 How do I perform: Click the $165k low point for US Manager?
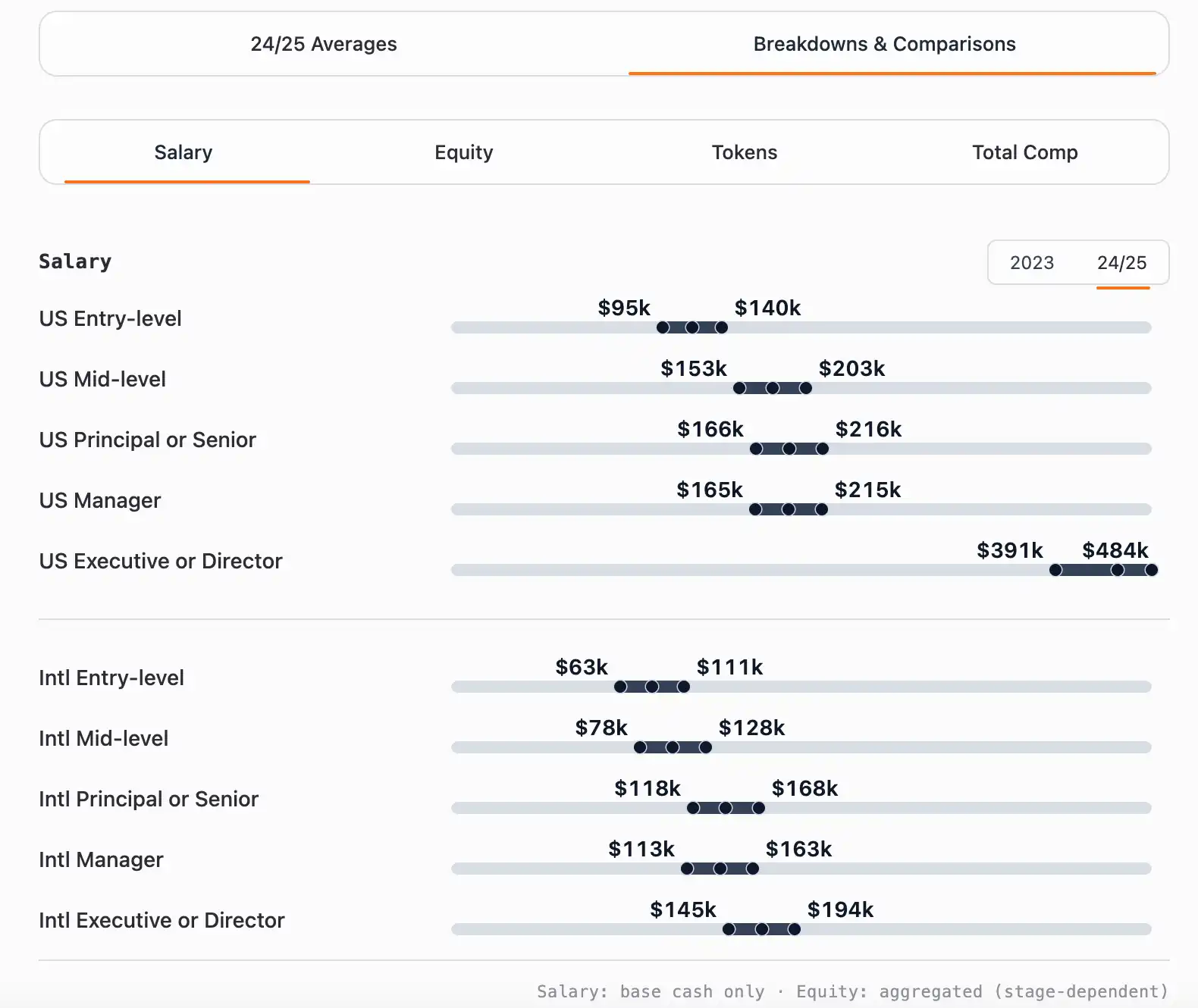pyautogui.click(x=755, y=509)
